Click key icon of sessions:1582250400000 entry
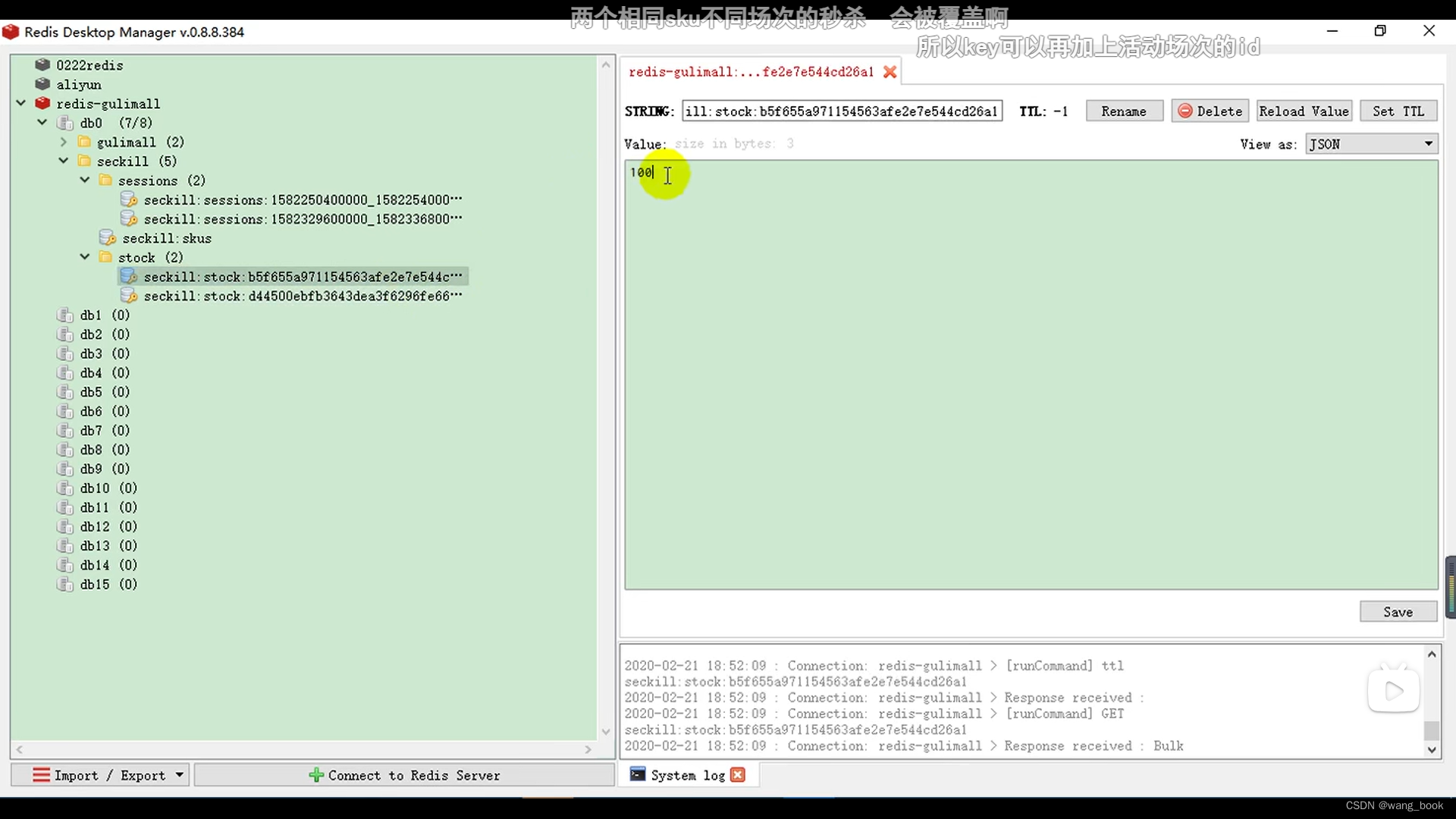This screenshot has width=1456, height=819. 129,199
